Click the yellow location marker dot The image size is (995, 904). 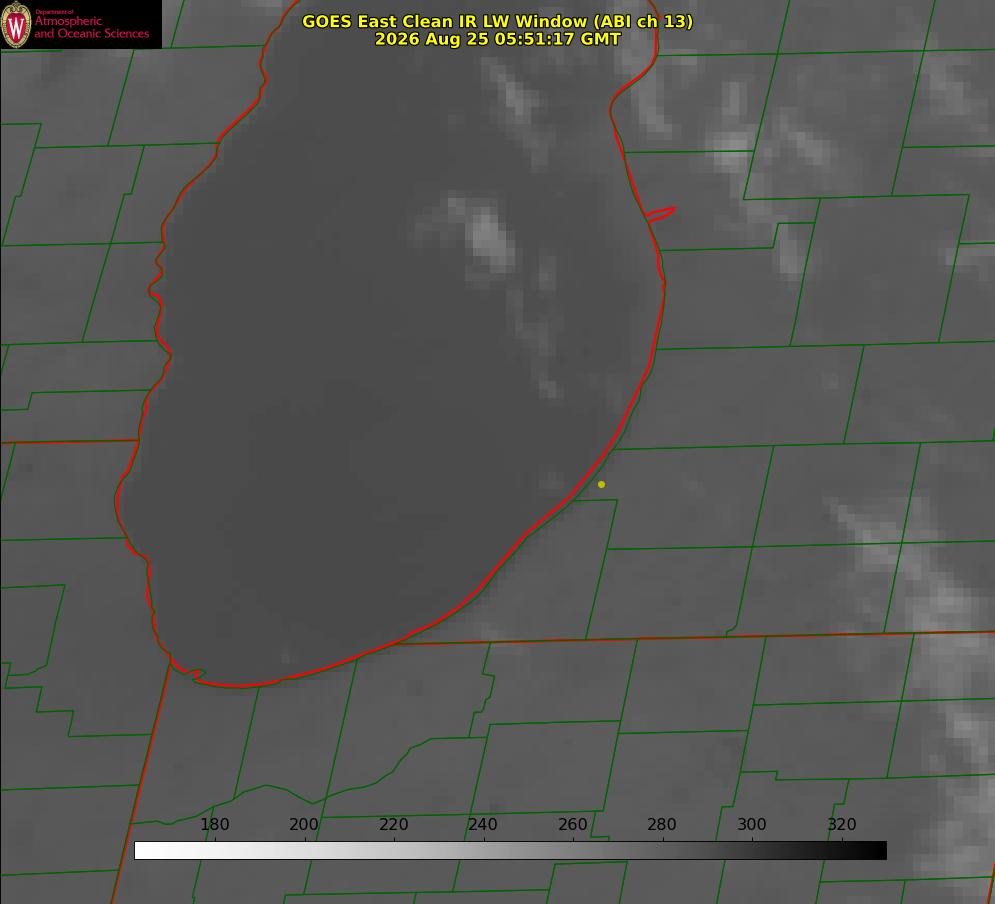coord(601,484)
